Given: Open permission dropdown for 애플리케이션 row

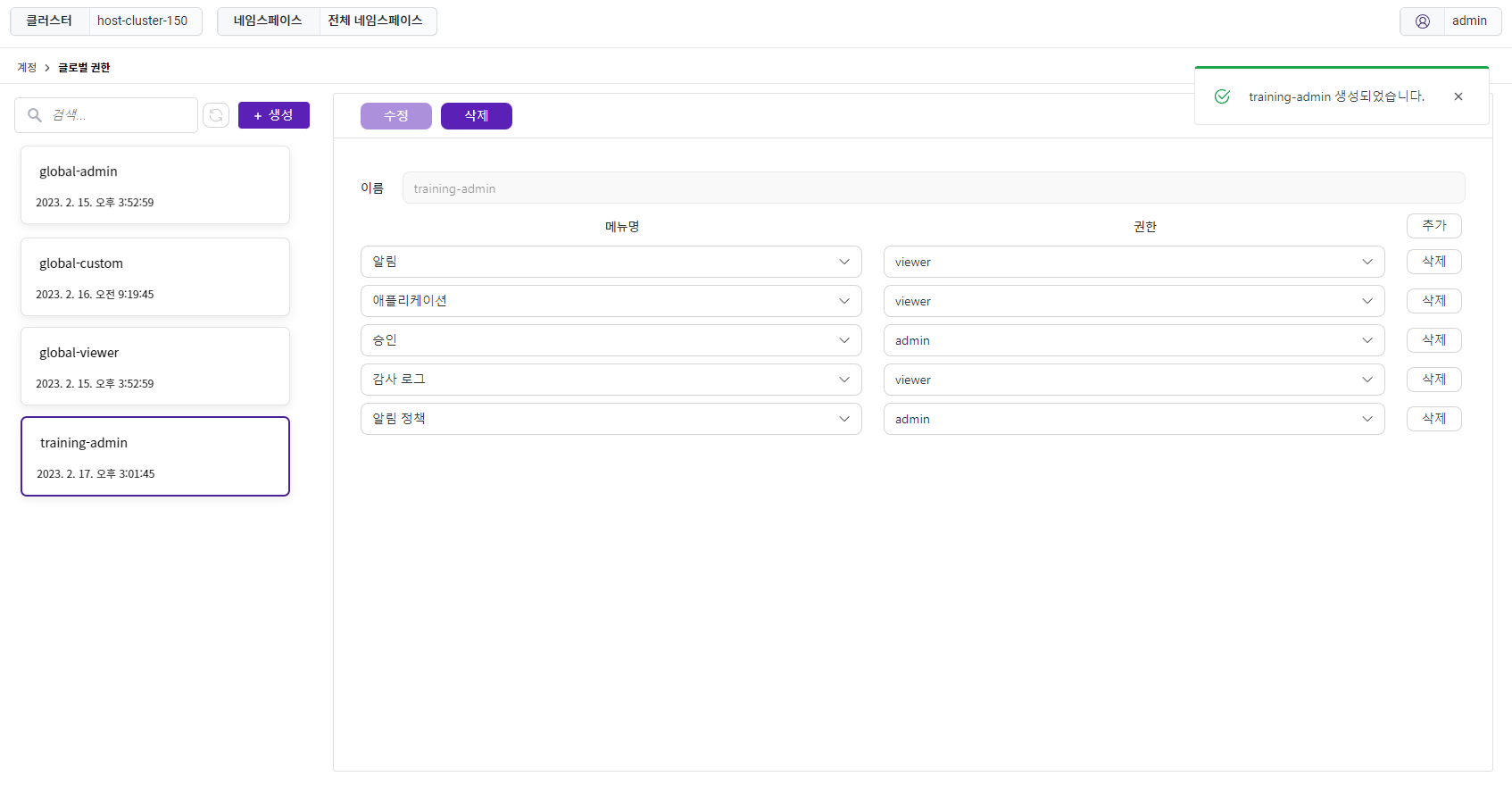Looking at the screenshot, I should click(1134, 301).
